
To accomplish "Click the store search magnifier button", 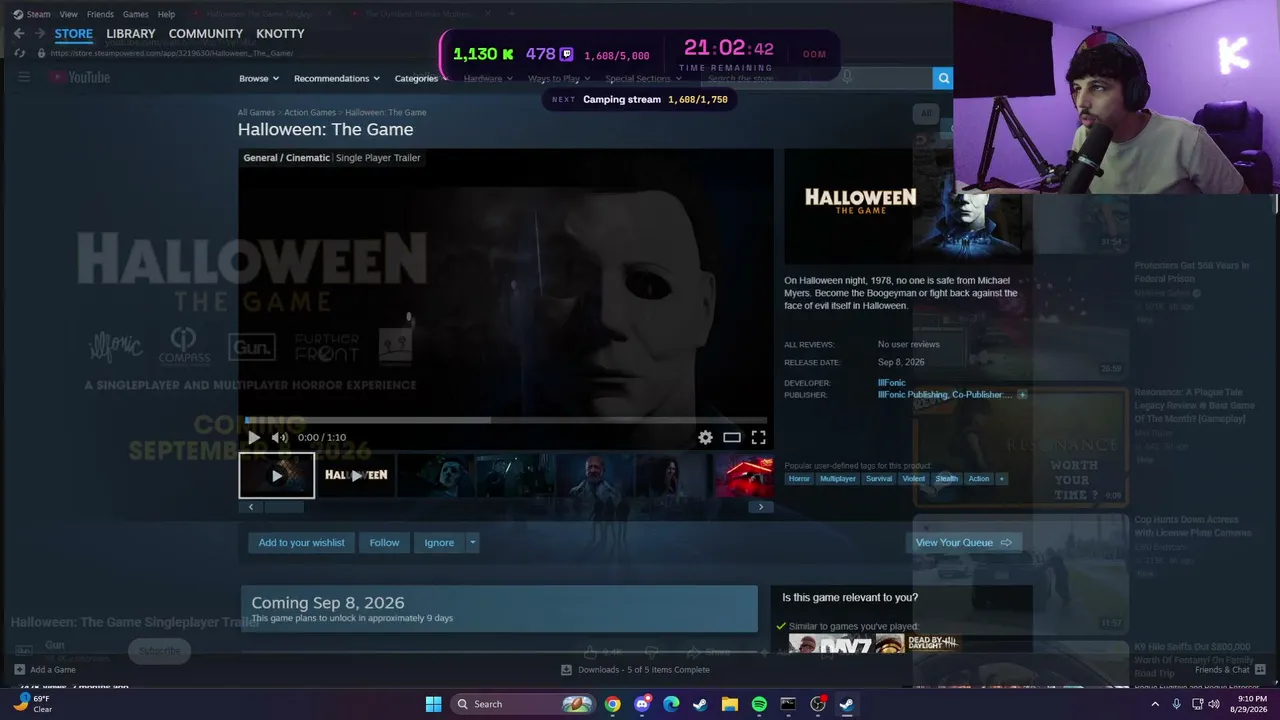I will [943, 78].
